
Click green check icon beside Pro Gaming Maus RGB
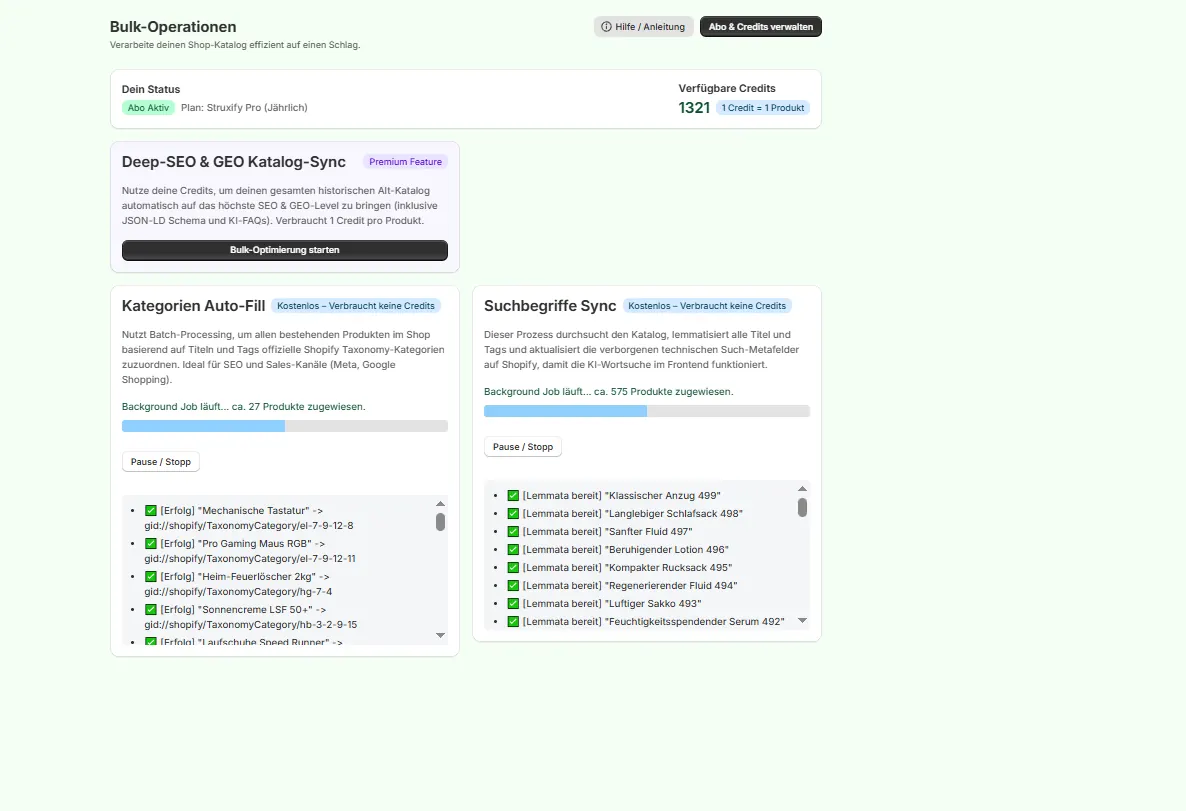click(151, 543)
